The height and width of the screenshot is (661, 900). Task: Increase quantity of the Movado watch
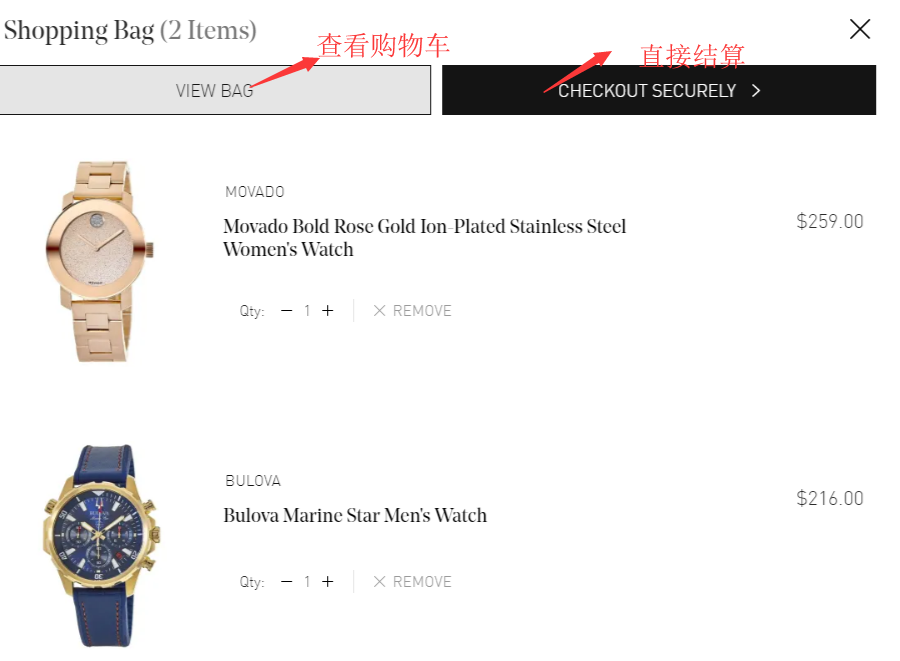(327, 311)
